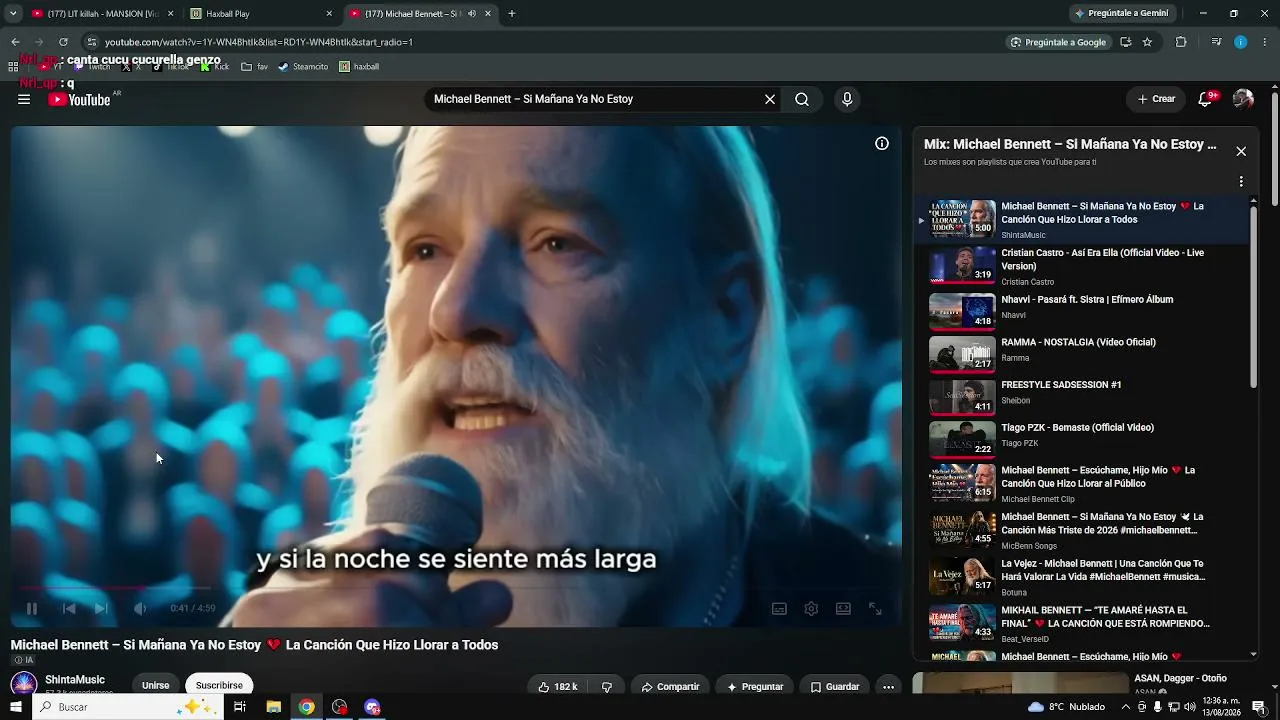Viewport: 1280px width, 720px height.
Task: Skip to previous video in player
Action: (x=69, y=608)
